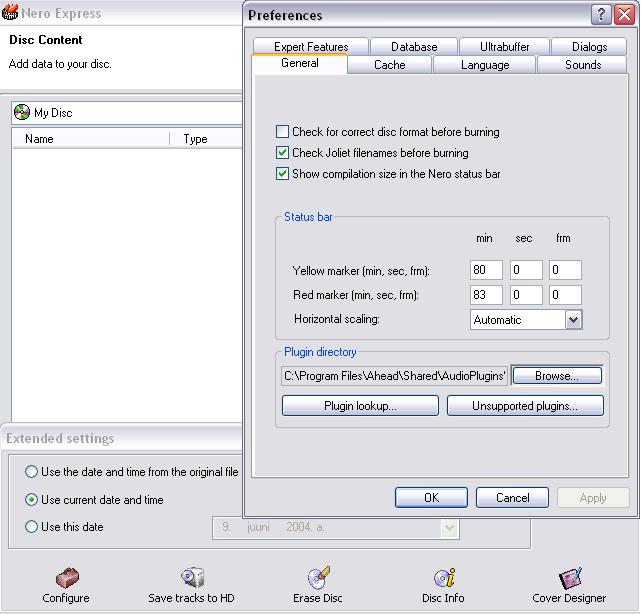Click the plugin directory path field

click(x=394, y=376)
